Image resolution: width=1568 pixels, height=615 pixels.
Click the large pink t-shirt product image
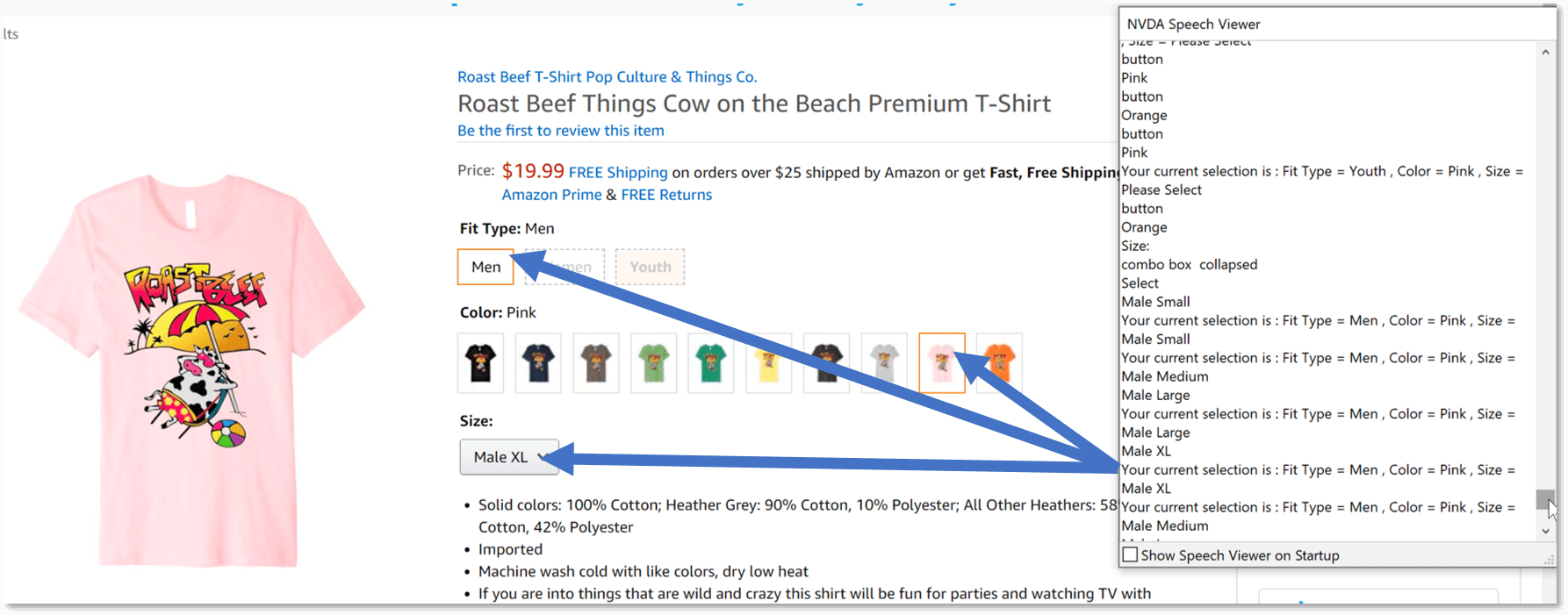coord(191,368)
